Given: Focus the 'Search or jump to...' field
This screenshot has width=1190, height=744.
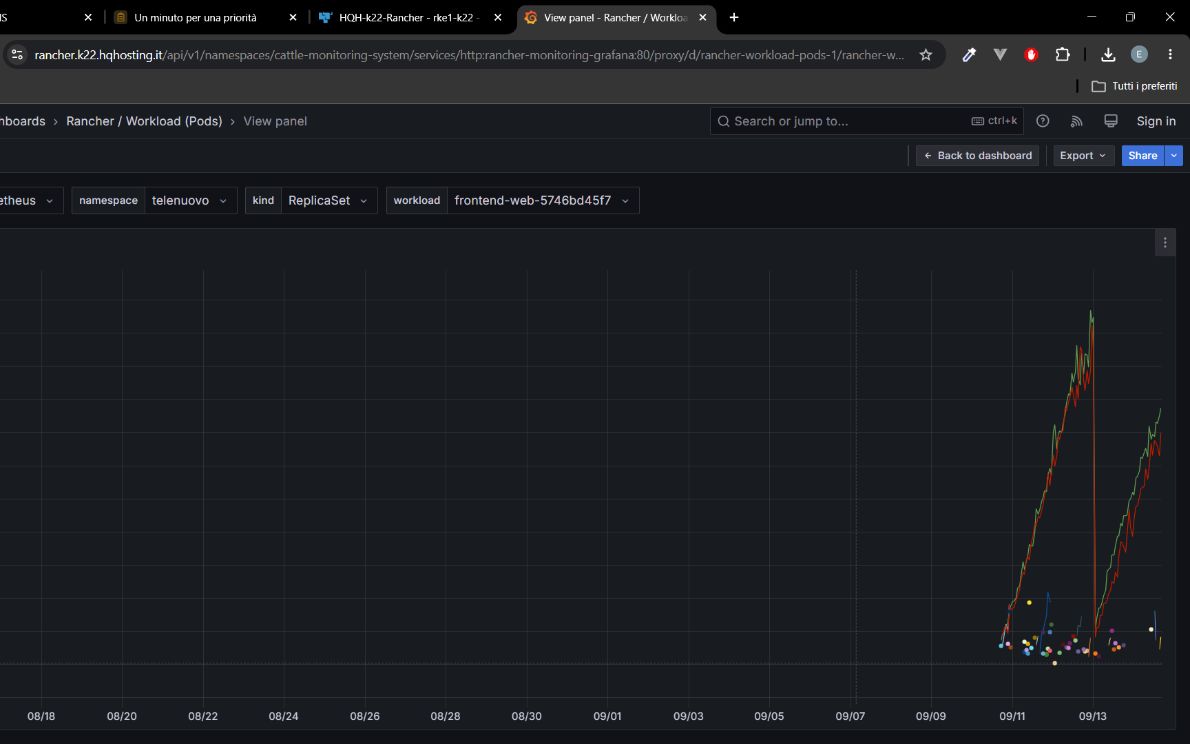Looking at the screenshot, I should 866,121.
